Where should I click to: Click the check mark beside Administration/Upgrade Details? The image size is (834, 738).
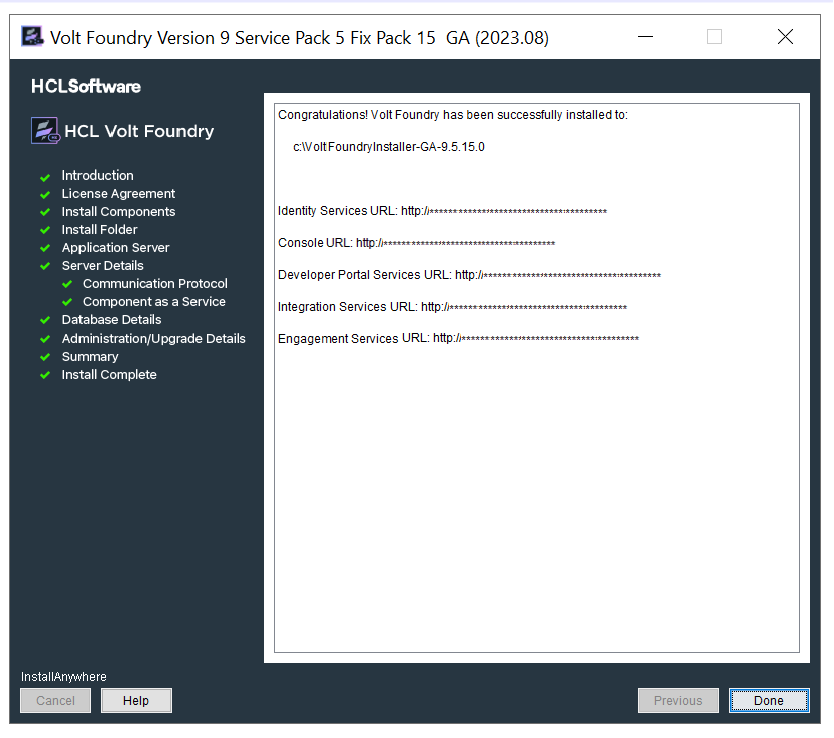[x=45, y=339]
